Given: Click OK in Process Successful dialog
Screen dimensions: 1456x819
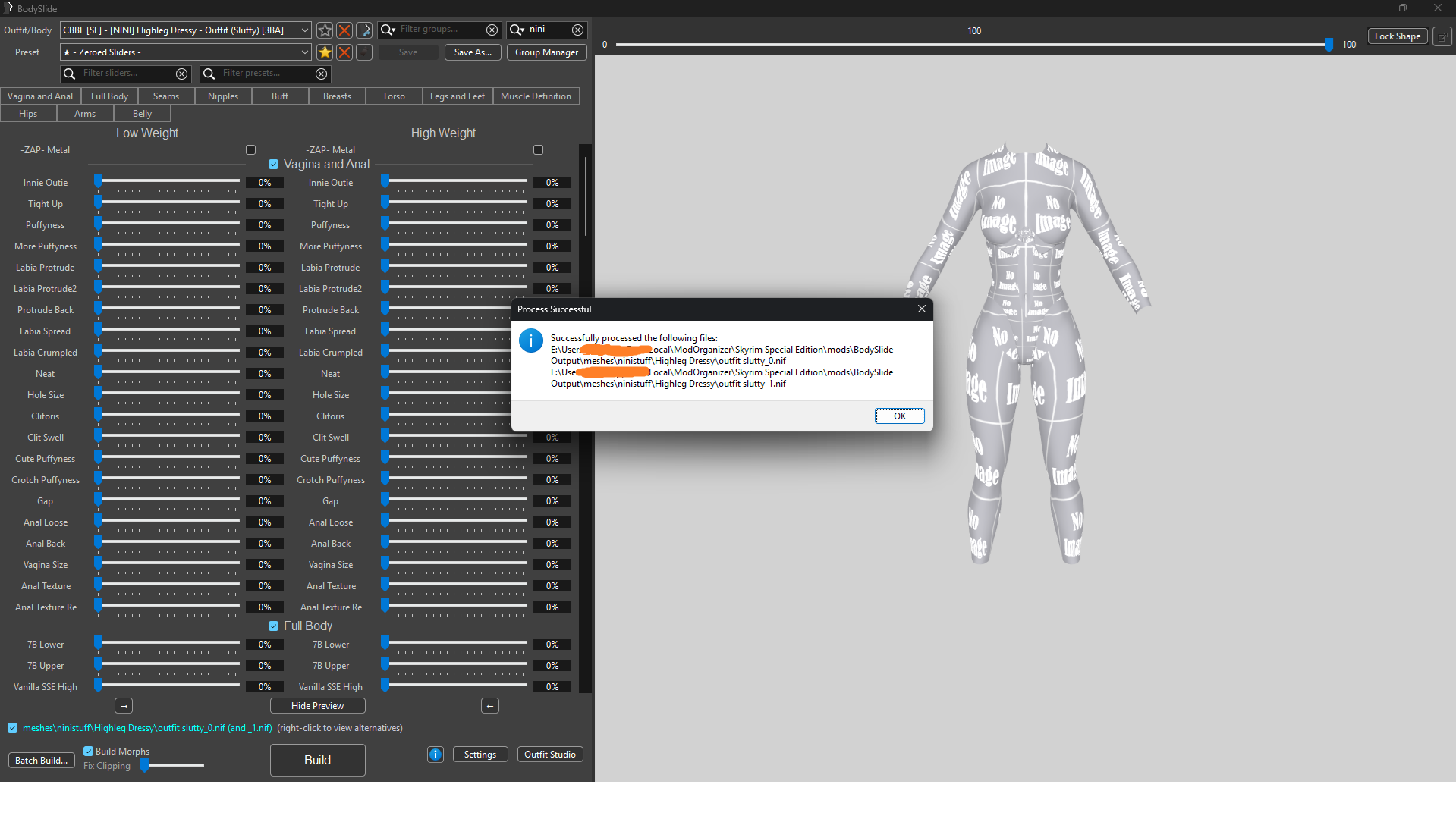Looking at the screenshot, I should 900,416.
